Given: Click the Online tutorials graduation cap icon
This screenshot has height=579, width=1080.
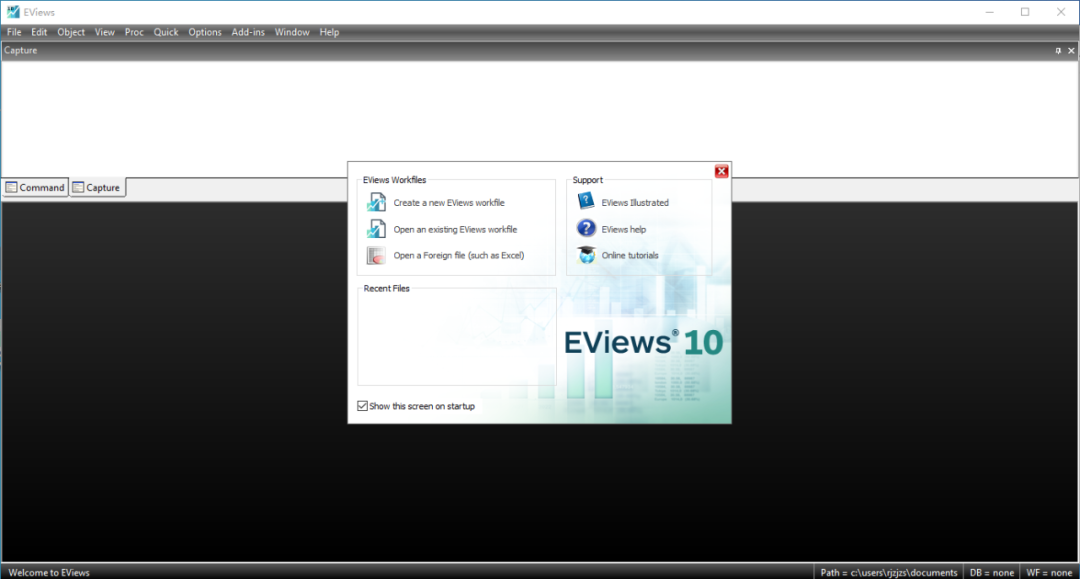Looking at the screenshot, I should (586, 255).
